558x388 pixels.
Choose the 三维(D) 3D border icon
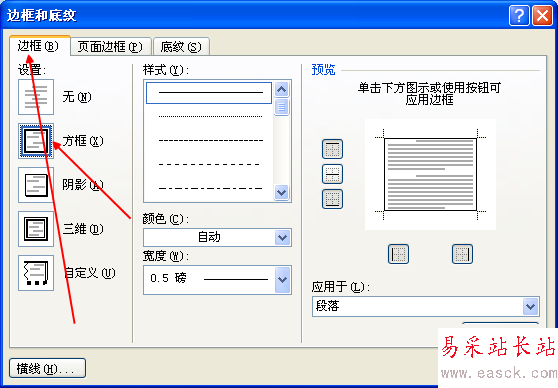(x=36, y=229)
